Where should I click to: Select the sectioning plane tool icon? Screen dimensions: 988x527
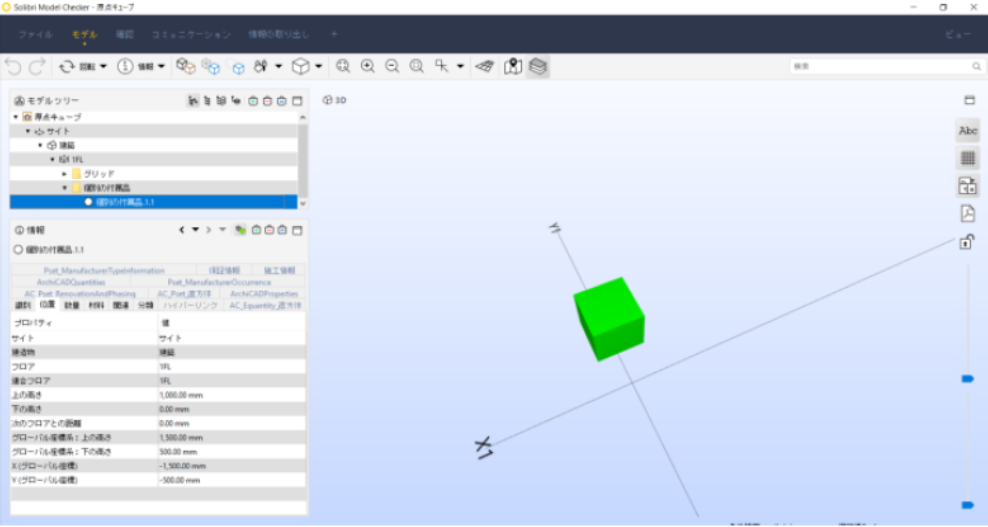[485, 66]
